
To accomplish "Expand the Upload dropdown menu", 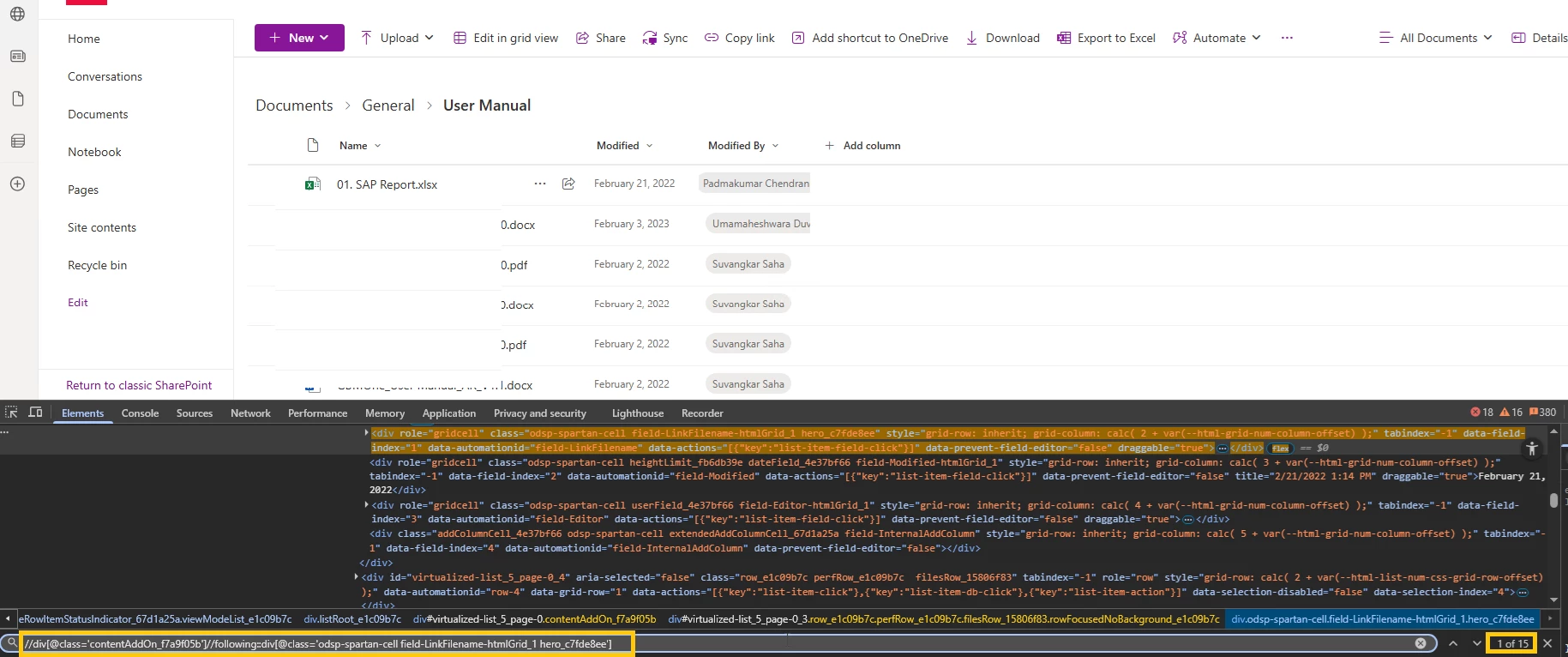I will click(x=429, y=38).
